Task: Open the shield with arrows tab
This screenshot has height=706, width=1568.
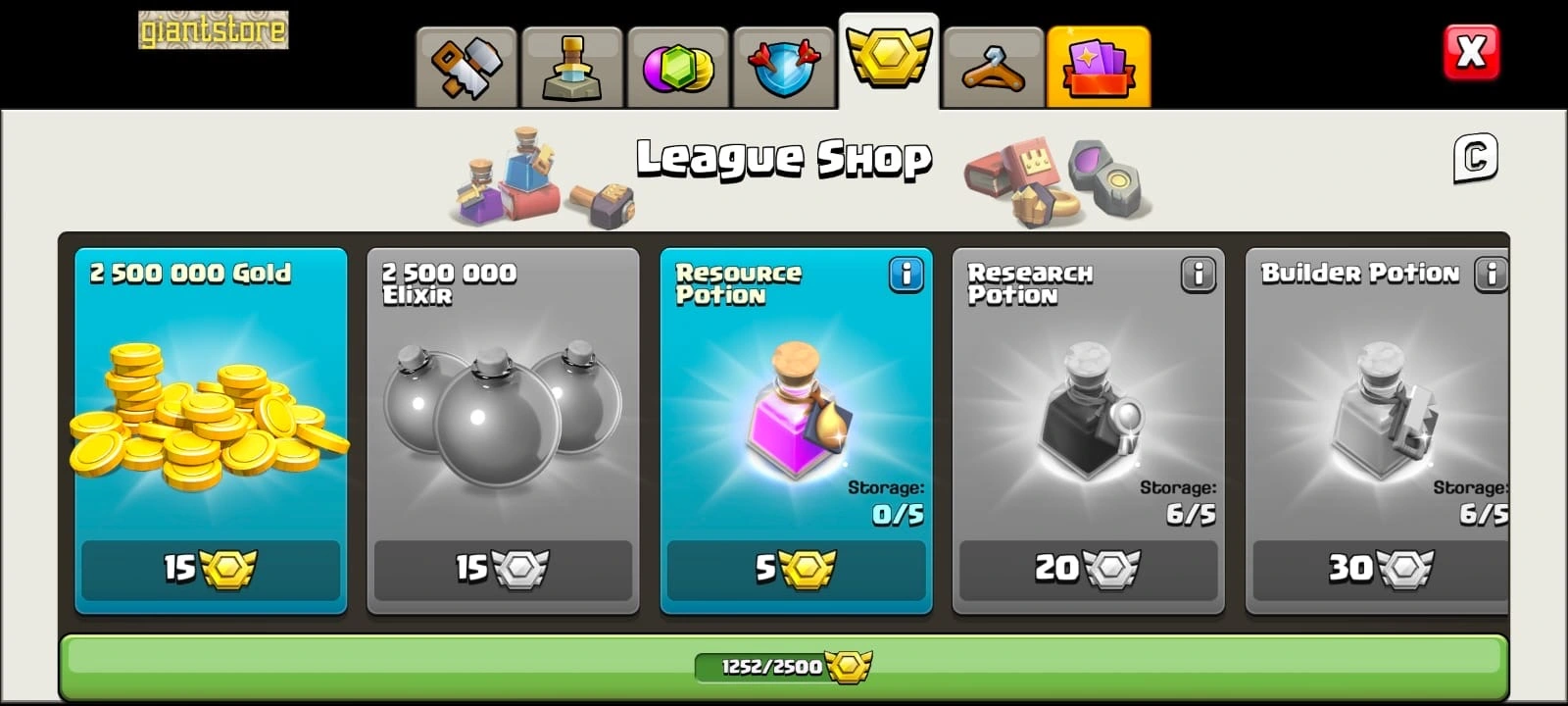Action: 784,67
